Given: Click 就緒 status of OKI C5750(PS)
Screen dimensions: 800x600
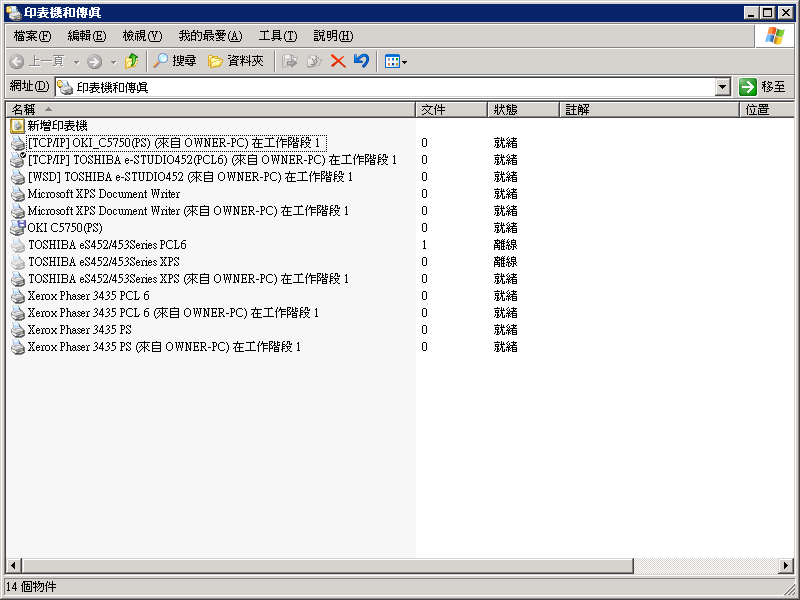Looking at the screenshot, I should point(506,228).
